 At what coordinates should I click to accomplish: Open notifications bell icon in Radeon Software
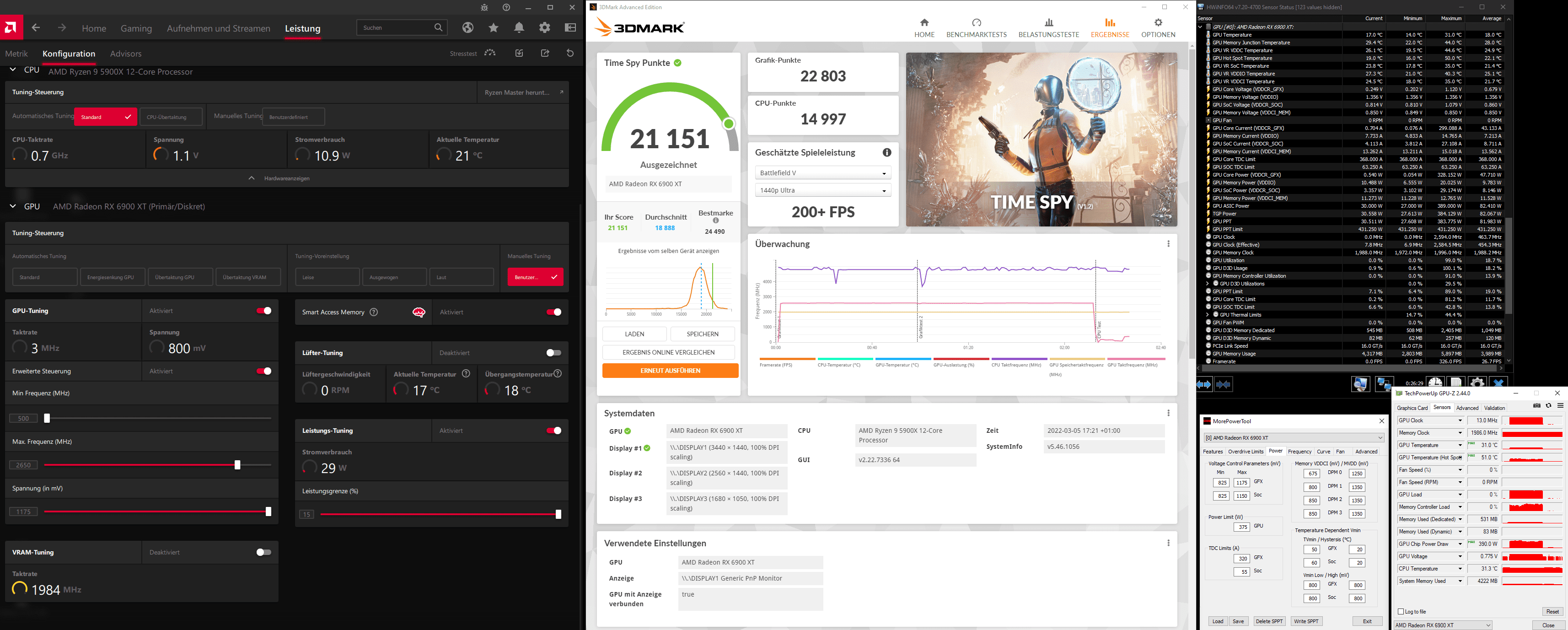[519, 27]
